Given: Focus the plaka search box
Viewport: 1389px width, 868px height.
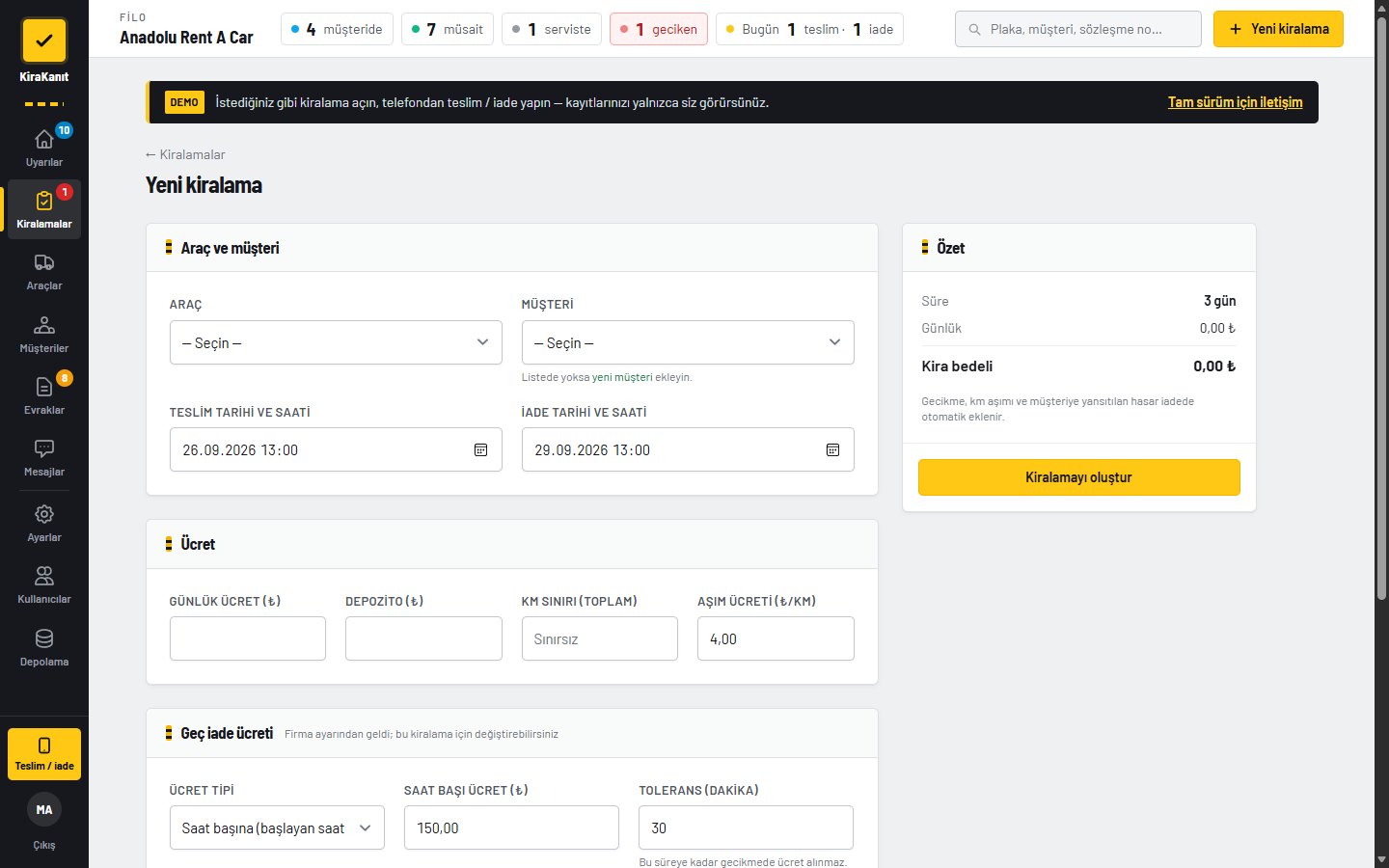Looking at the screenshot, I should tap(1078, 29).
